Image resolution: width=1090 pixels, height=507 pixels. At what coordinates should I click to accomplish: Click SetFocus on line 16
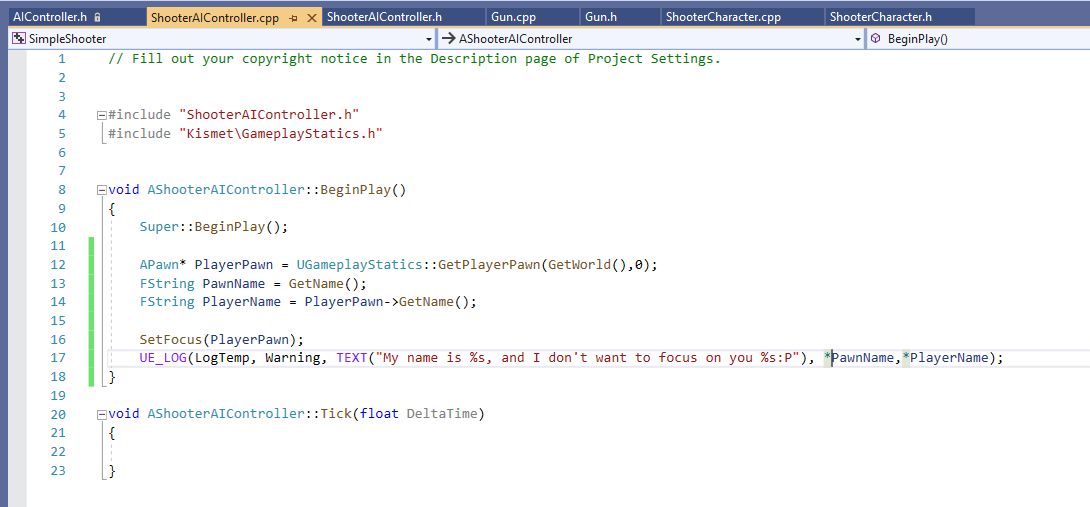171,339
